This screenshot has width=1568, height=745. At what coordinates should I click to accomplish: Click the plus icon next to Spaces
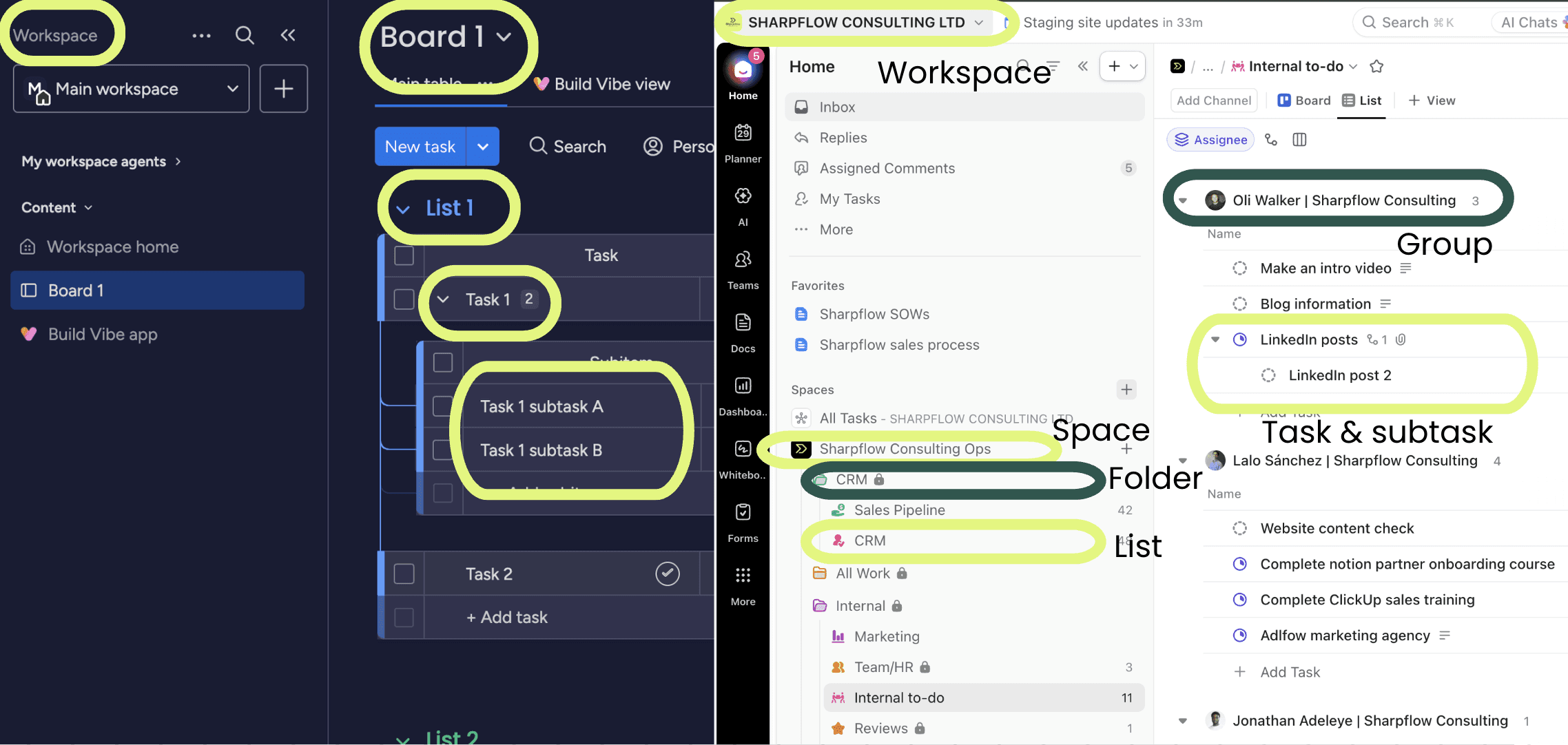(1126, 390)
